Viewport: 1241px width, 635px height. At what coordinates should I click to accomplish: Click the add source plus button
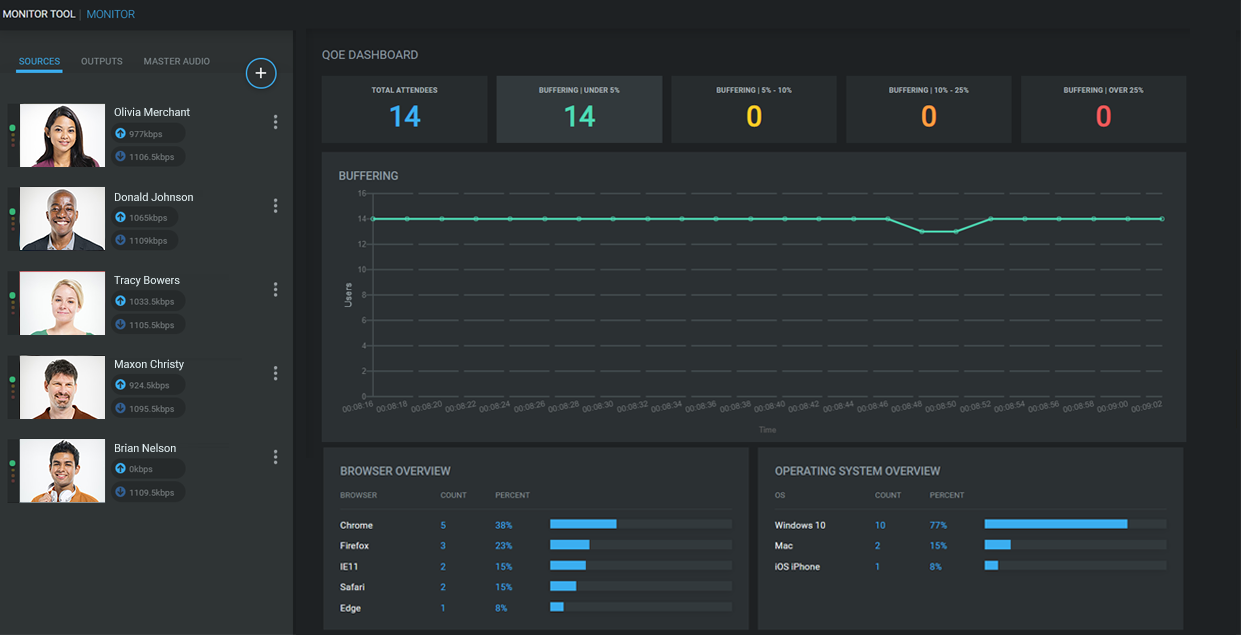pyautogui.click(x=261, y=73)
